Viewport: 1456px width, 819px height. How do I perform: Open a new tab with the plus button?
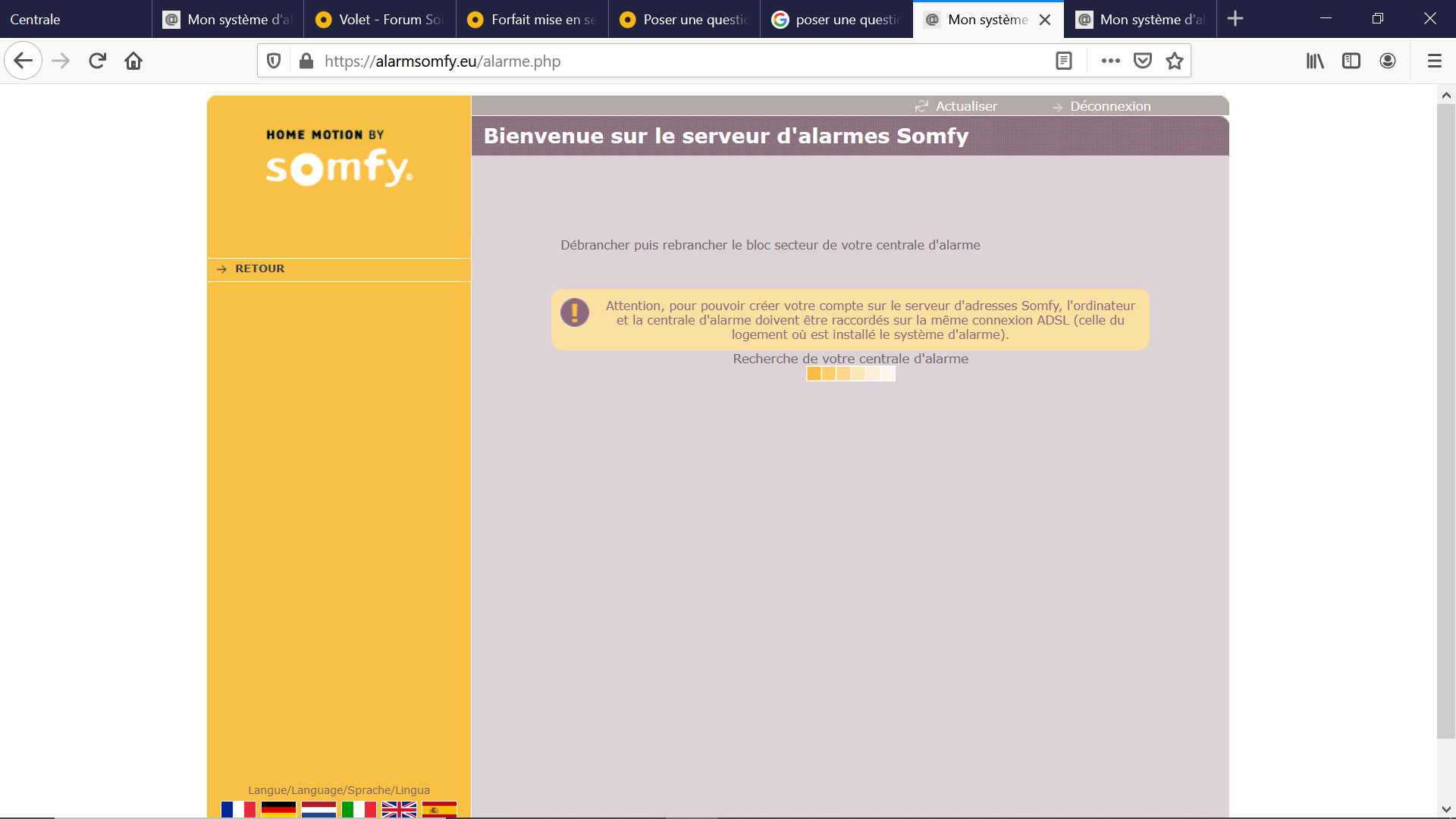pos(1235,19)
